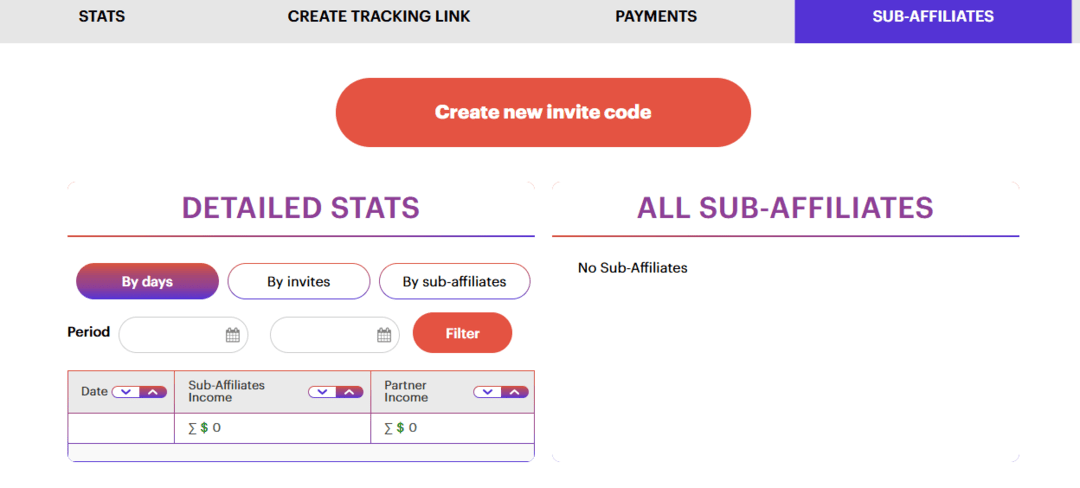Sort Sub-Affiliates Income ascending

348,392
